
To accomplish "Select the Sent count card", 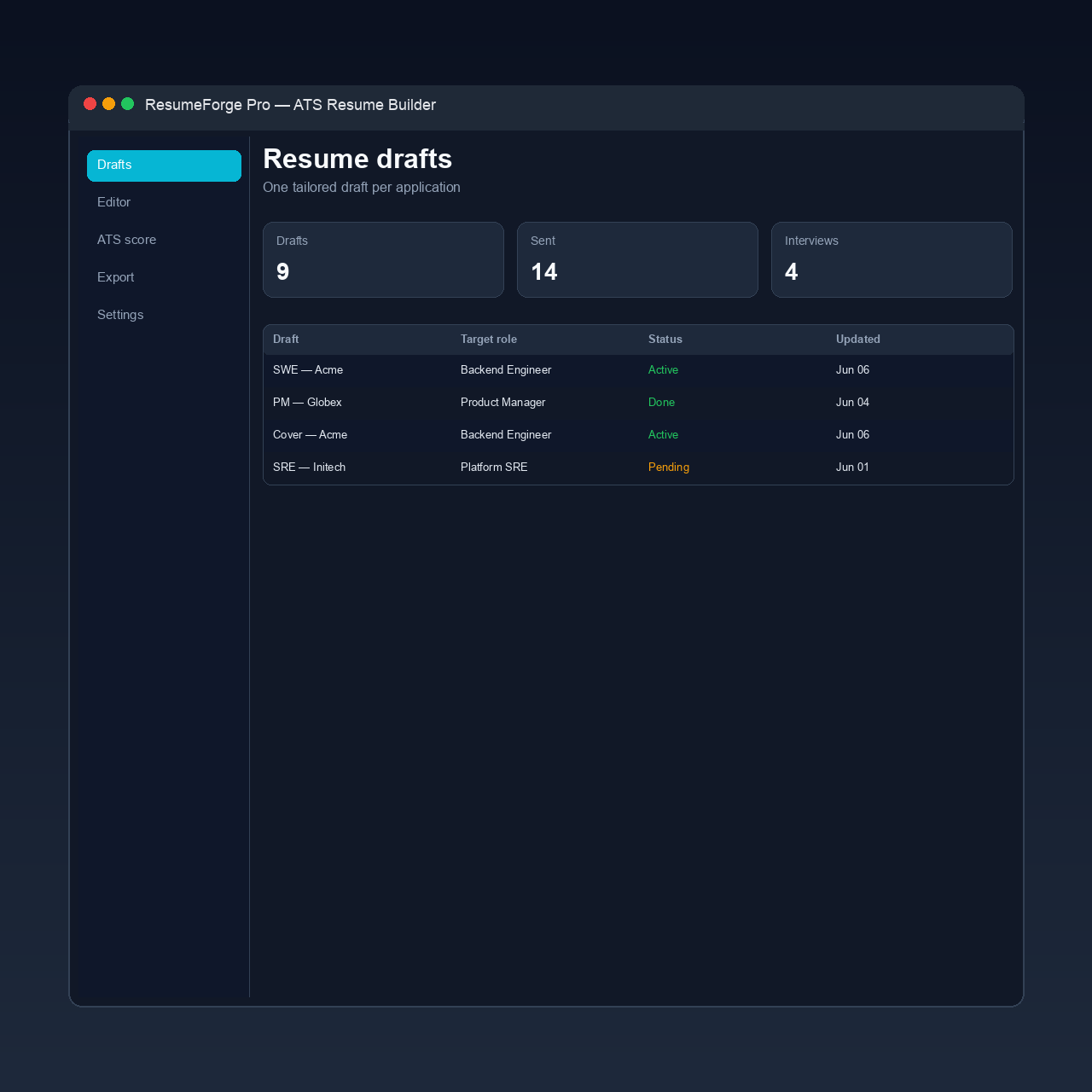I will pyautogui.click(x=637, y=260).
